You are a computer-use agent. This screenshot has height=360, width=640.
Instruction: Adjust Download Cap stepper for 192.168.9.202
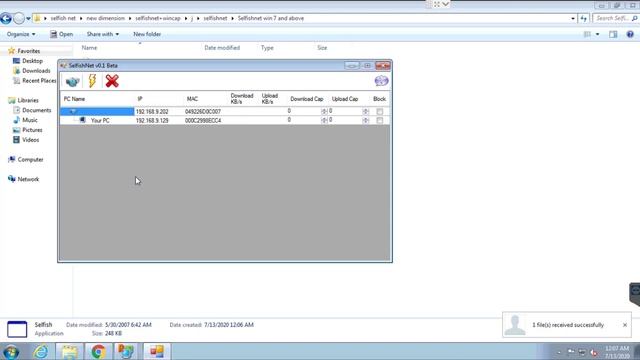pos(324,111)
